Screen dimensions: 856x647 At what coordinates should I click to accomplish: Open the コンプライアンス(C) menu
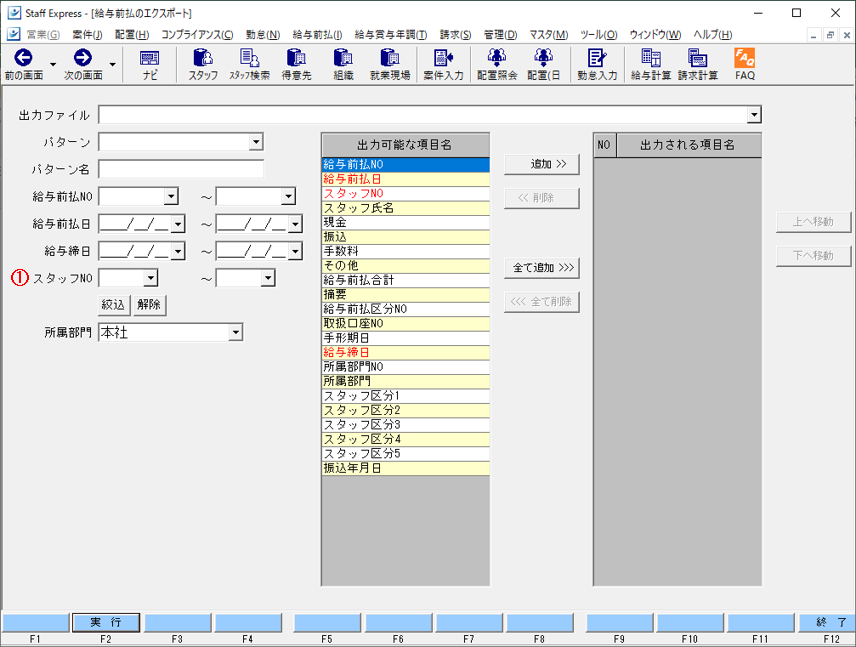pos(197,34)
